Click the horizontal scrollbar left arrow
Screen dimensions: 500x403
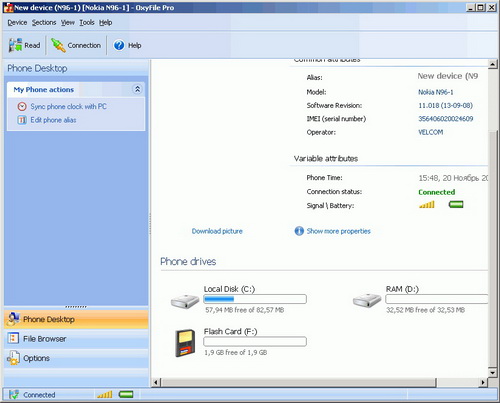coord(156,382)
